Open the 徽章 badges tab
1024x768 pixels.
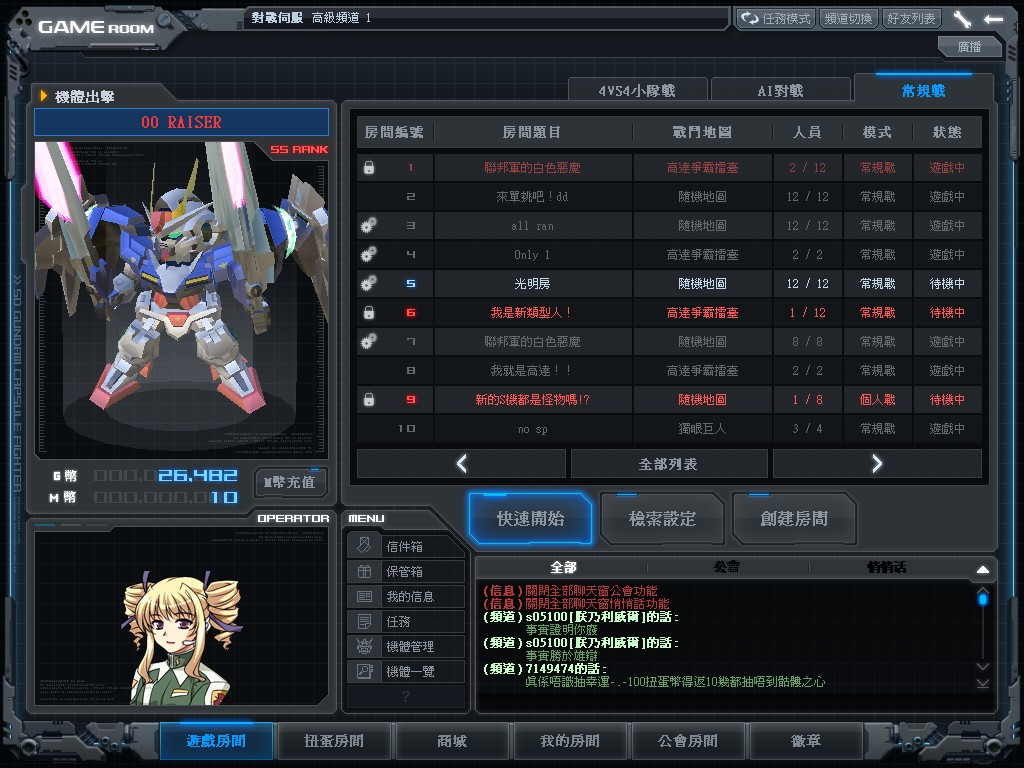(806, 741)
